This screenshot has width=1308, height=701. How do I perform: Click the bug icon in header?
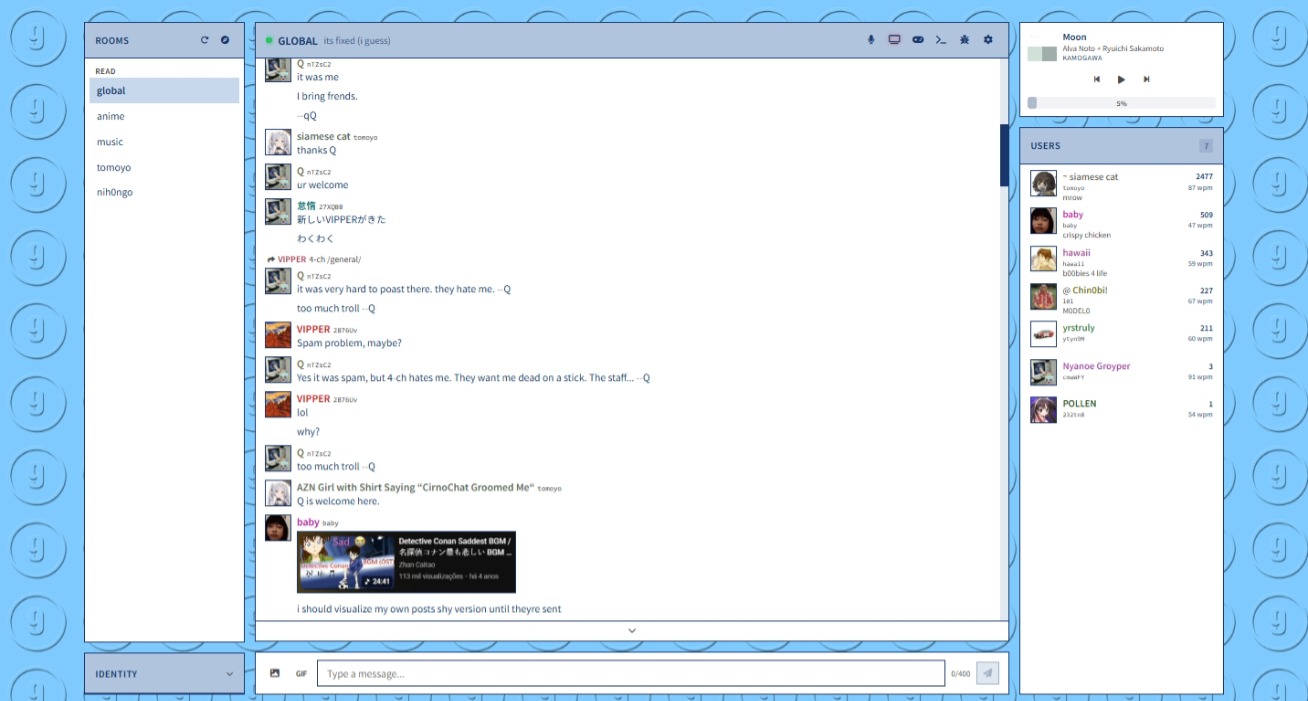964,40
